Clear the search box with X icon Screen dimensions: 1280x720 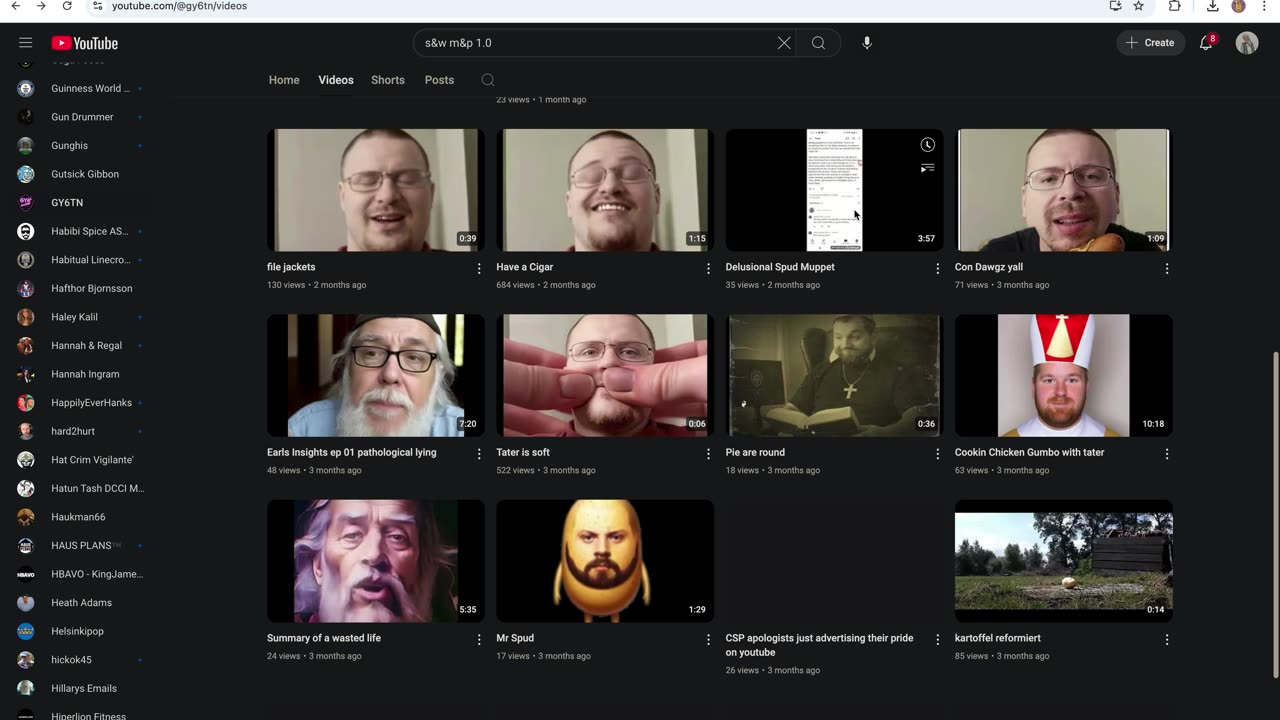[784, 43]
